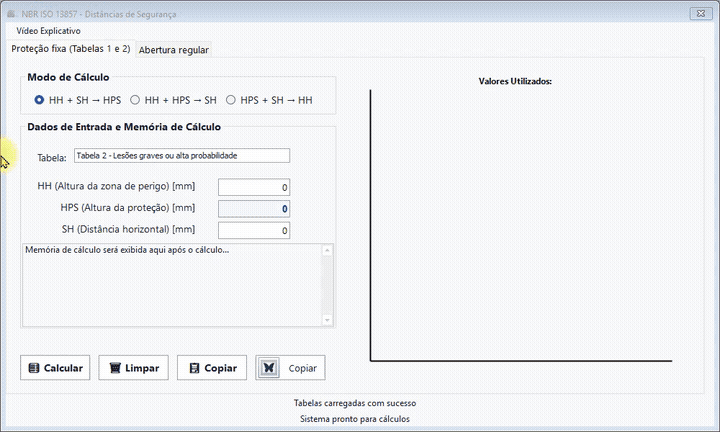Select HH + HPS → SH calculation mode

173,100
